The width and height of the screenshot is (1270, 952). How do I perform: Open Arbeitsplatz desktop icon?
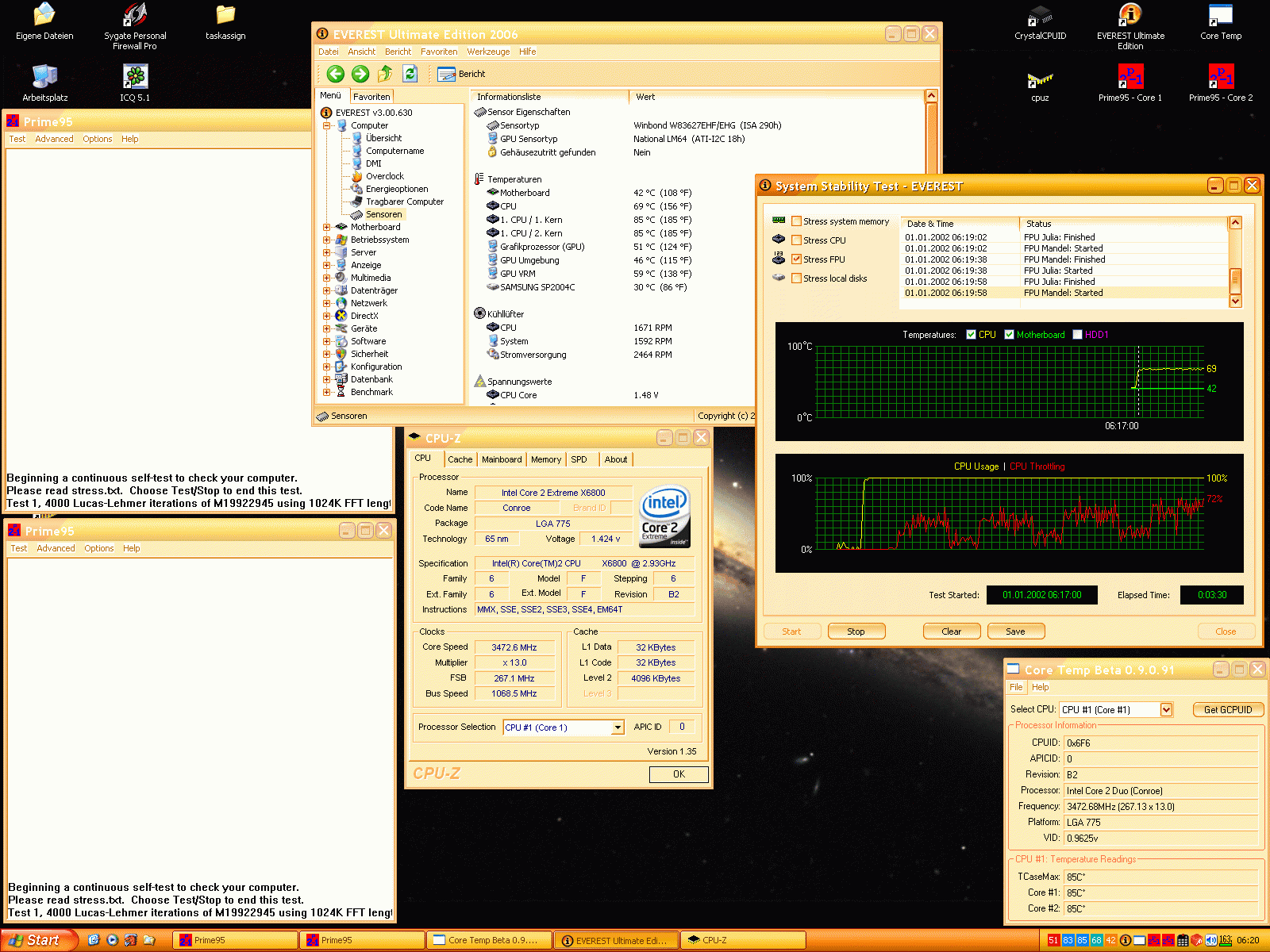[44, 83]
